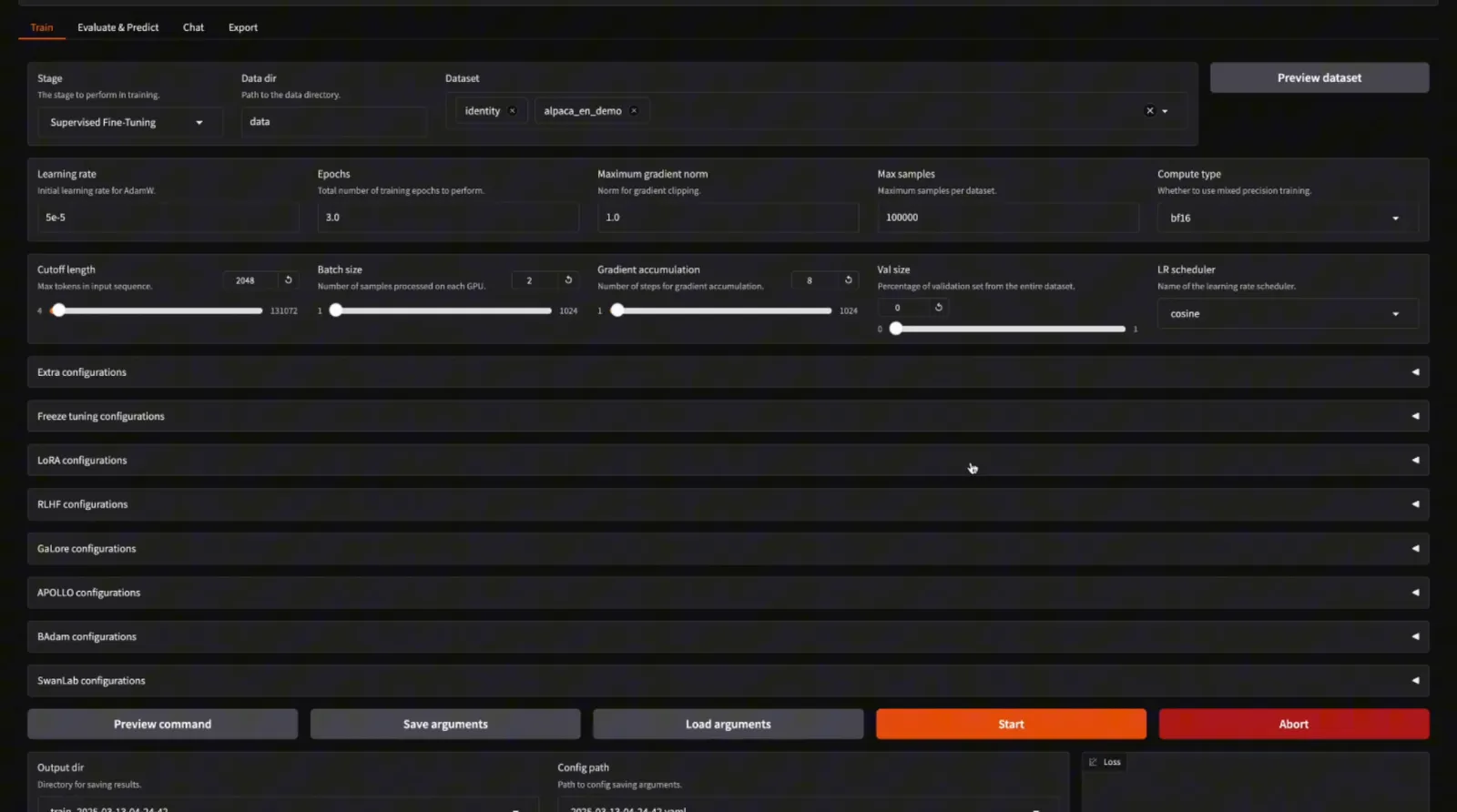
Task: Reset the Val size value
Action: pyautogui.click(x=938, y=308)
